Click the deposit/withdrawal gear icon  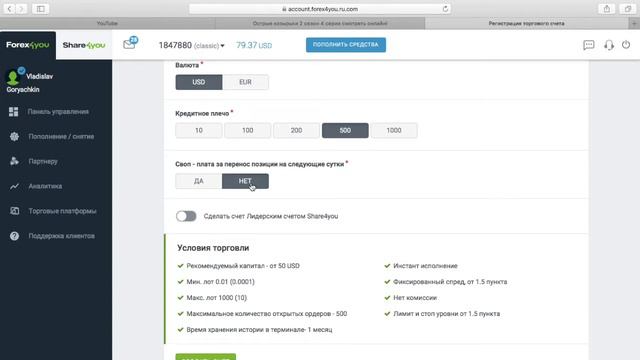(14, 137)
